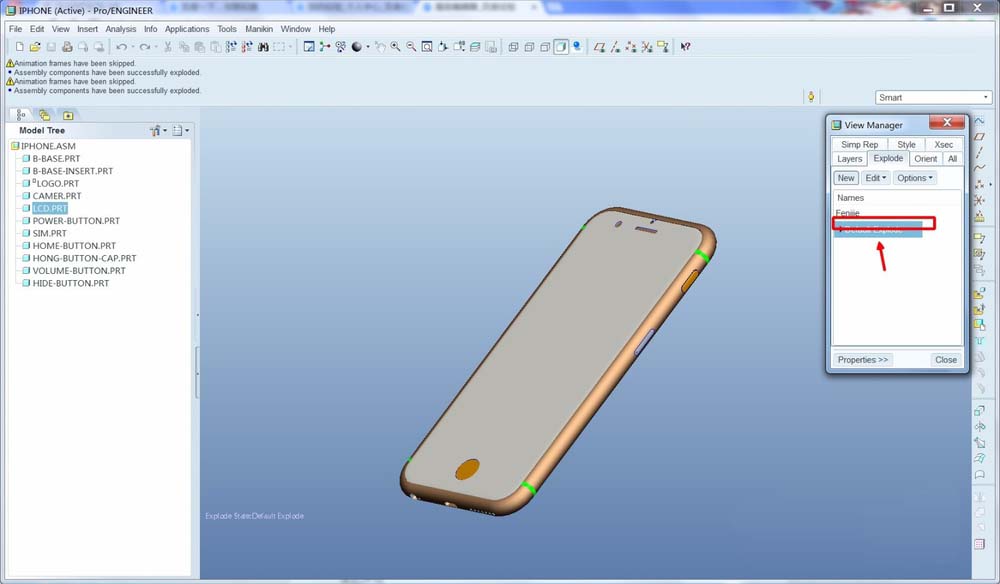This screenshot has width=1000, height=584.
Task: Expand the Edit dropdown in View Manager
Action: (x=876, y=178)
